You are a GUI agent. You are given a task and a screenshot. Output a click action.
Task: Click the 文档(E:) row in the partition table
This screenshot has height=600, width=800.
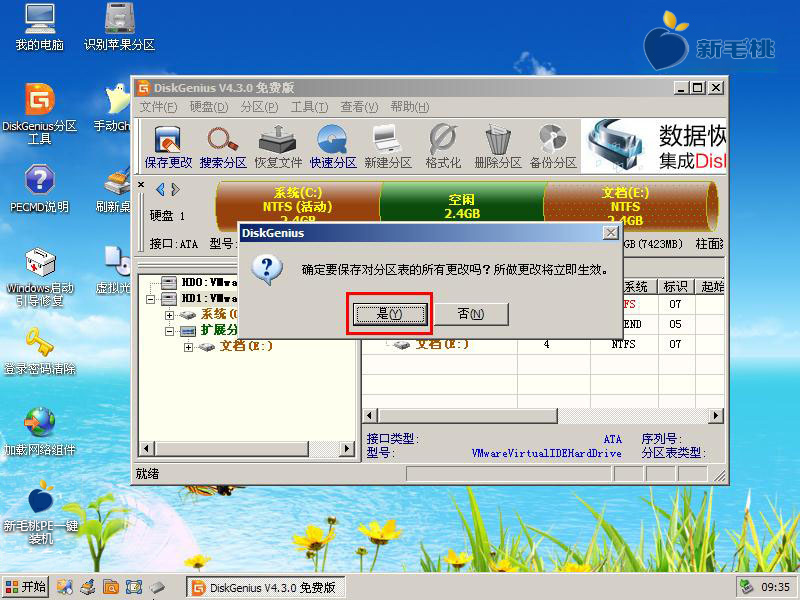(543, 344)
